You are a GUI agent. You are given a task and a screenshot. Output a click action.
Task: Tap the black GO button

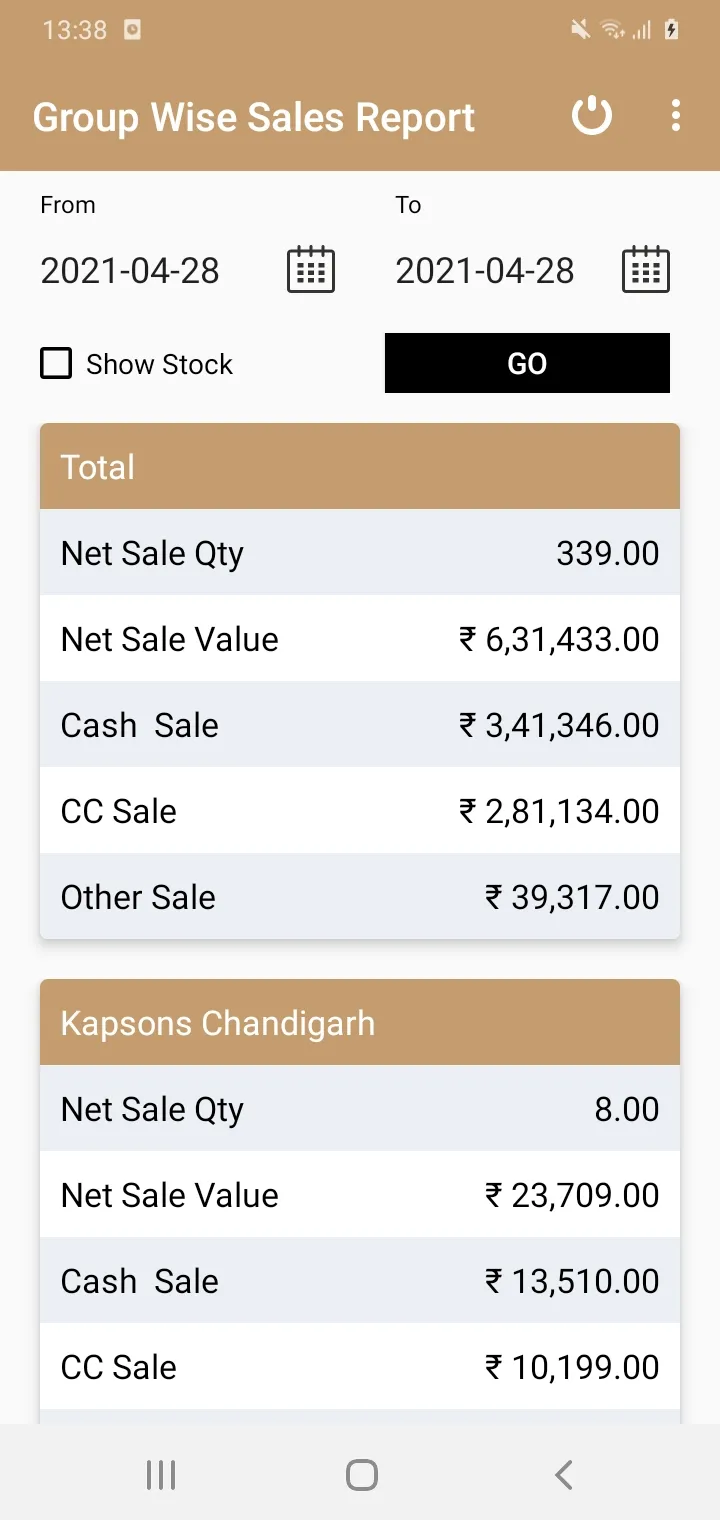pos(527,363)
